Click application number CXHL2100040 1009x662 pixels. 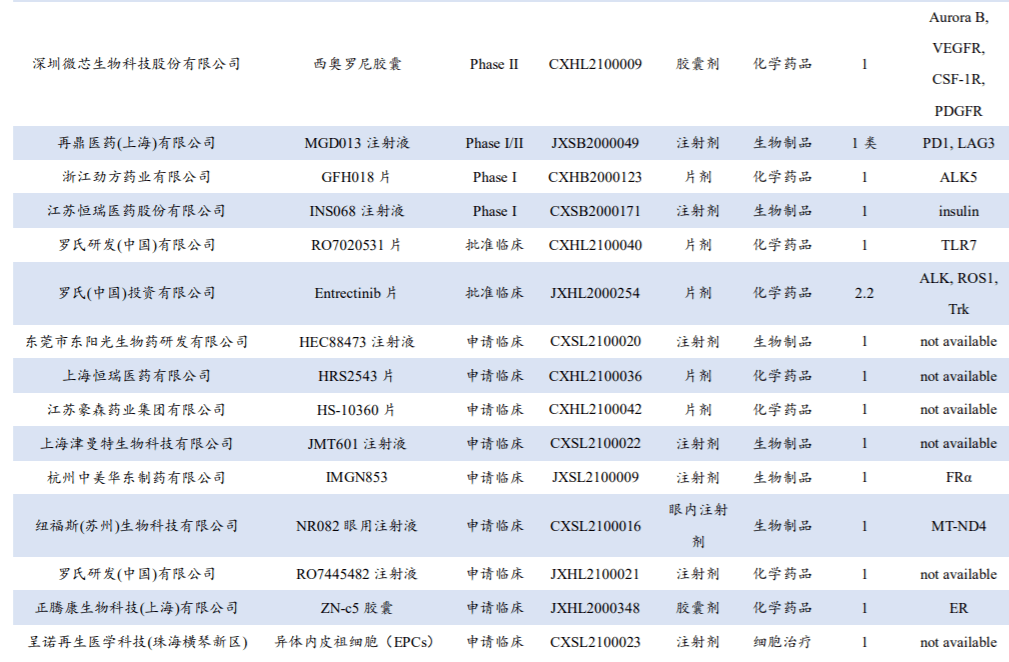(x=595, y=245)
